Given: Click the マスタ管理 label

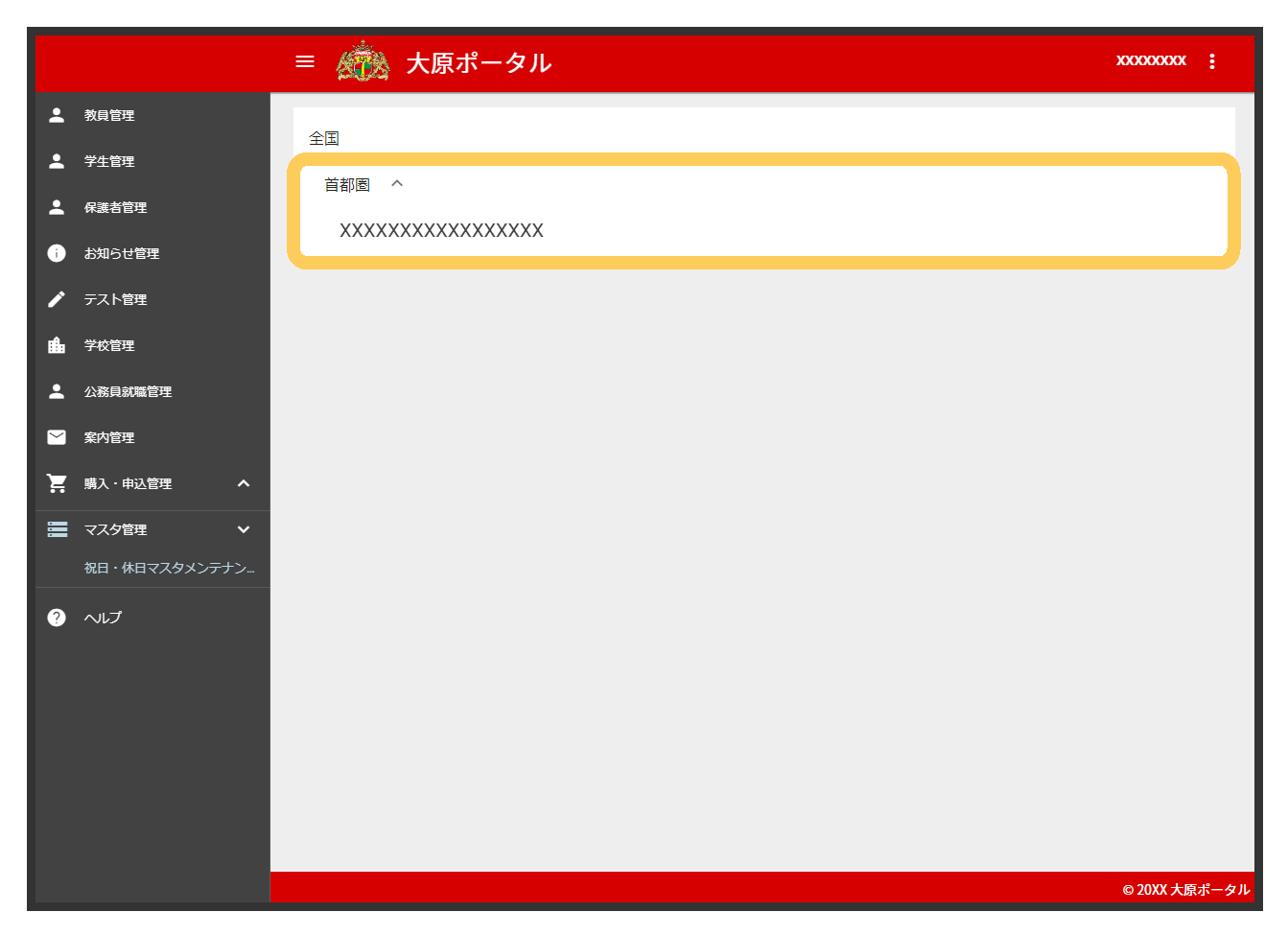Looking at the screenshot, I should (115, 529).
